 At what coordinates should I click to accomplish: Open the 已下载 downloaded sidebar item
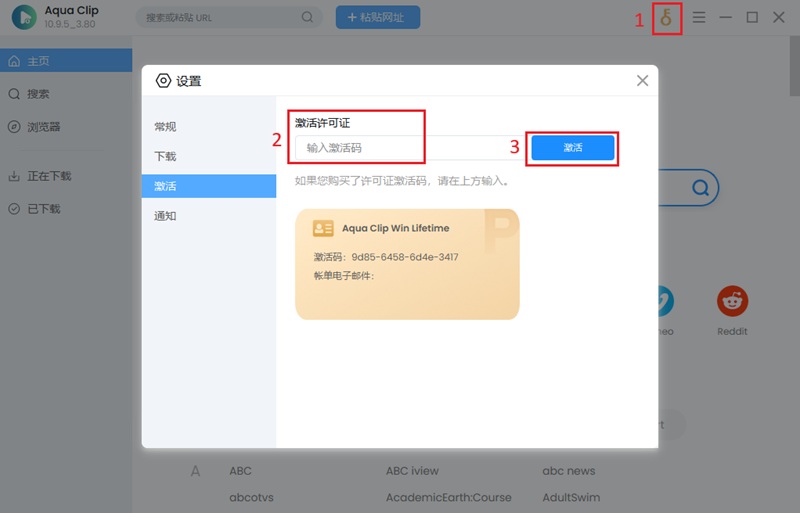point(66,209)
